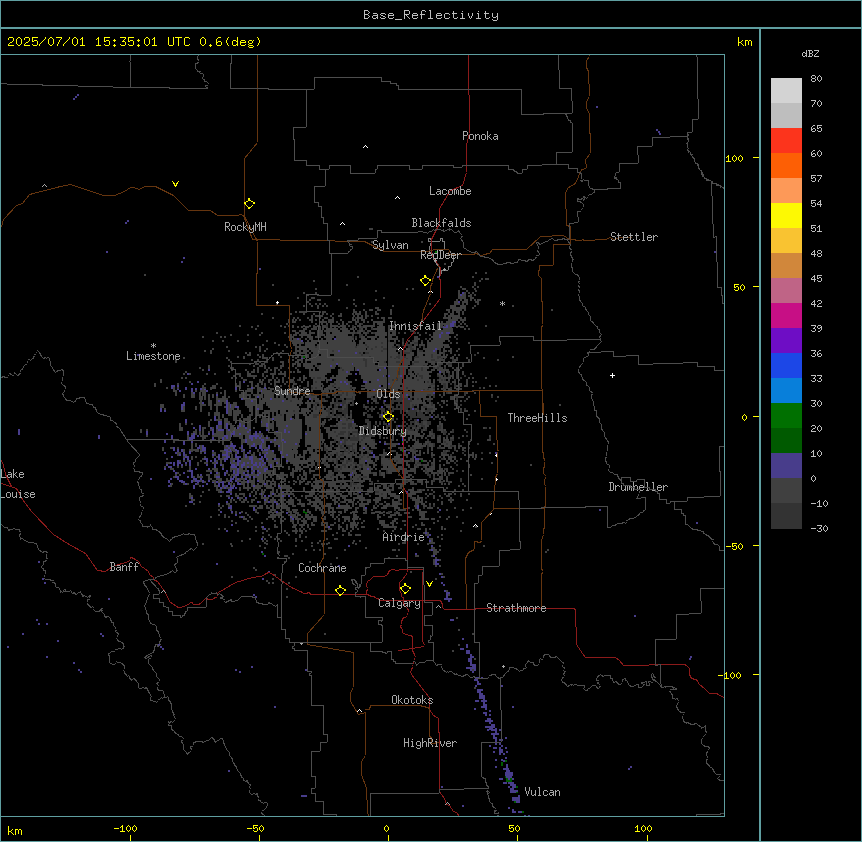Click the Sundre town label
This screenshot has width=862, height=842.
point(292,391)
